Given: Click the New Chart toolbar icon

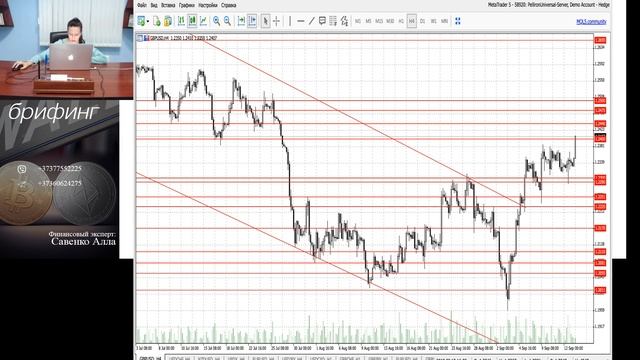Looking at the screenshot, I should [141, 21].
